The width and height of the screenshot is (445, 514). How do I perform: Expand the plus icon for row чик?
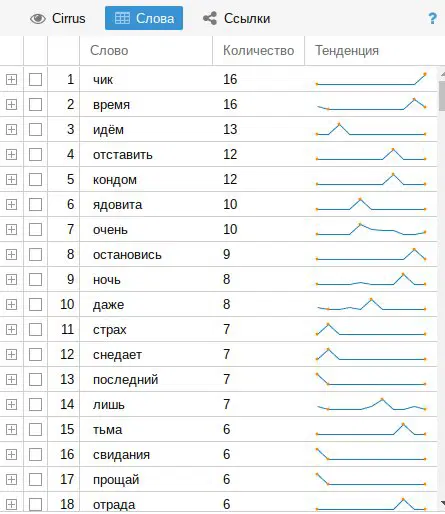tap(11, 79)
